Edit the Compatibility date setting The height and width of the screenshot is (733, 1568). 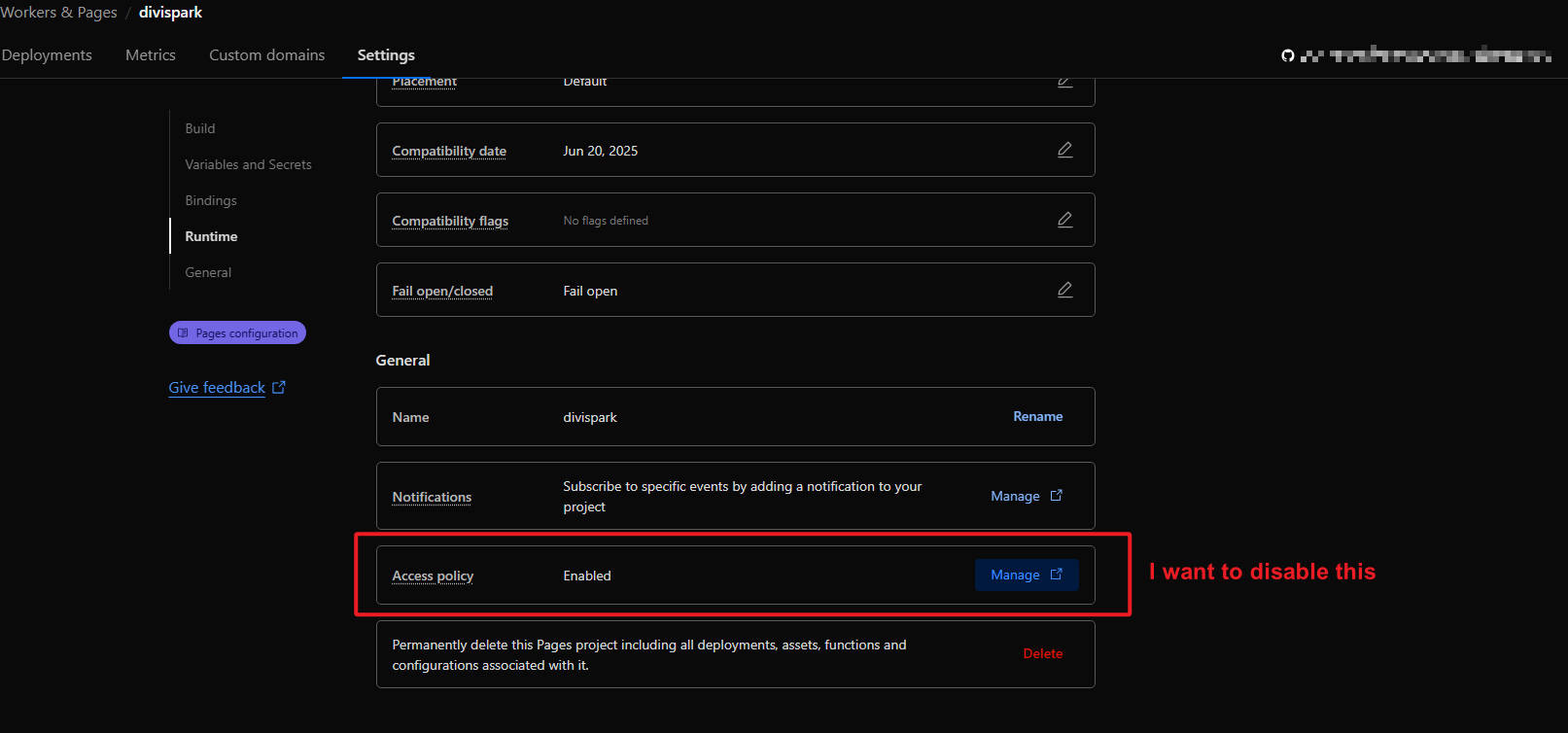[x=1064, y=150]
